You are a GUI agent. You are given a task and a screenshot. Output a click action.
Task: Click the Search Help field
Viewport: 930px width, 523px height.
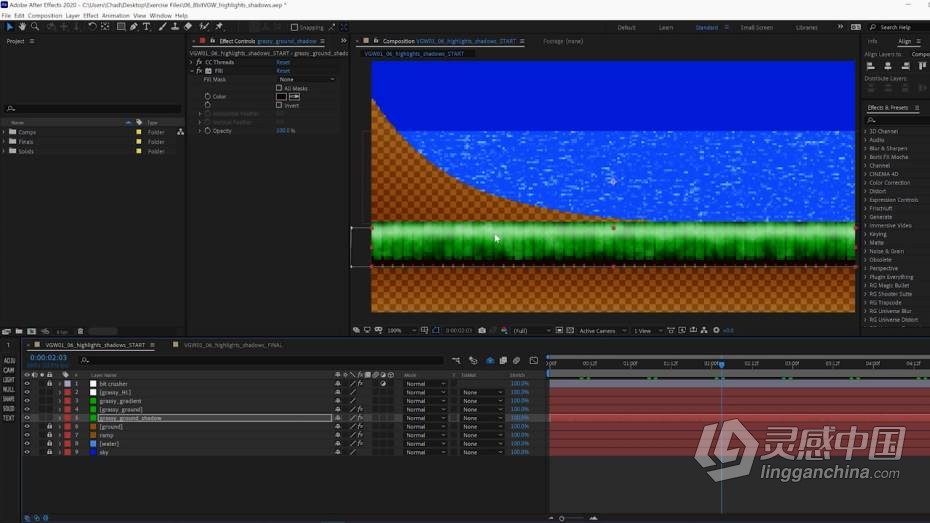click(x=899, y=27)
